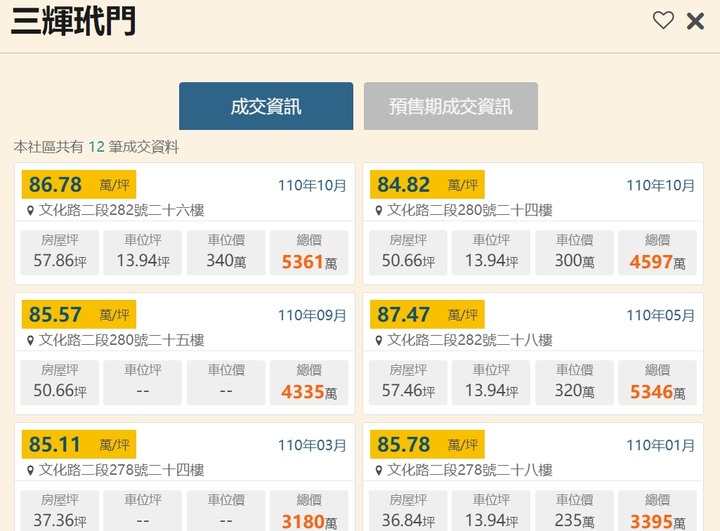This screenshot has width=720, height=531.
Task: Click address 文化路二段278號二十四樓
Action: [x=121, y=470]
